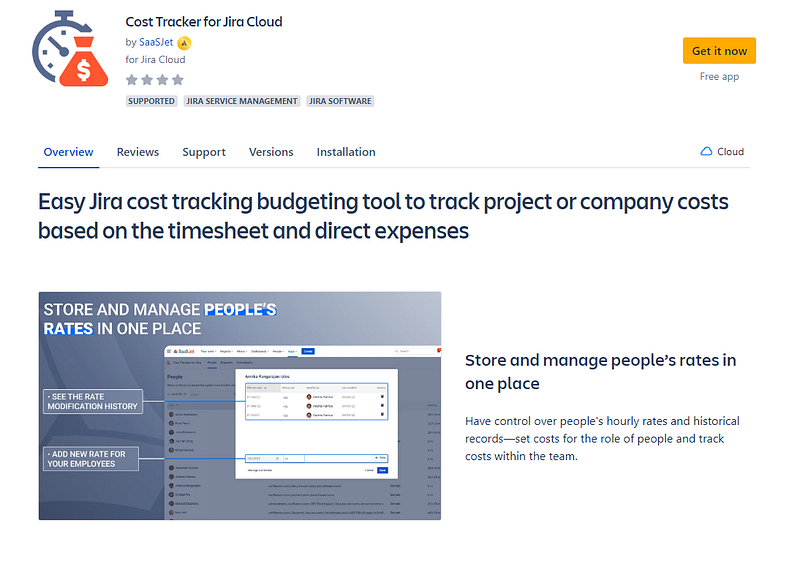Click the Cost Tracker for Jira Cloud title
Viewport: 800px width, 567px height.
point(204,21)
